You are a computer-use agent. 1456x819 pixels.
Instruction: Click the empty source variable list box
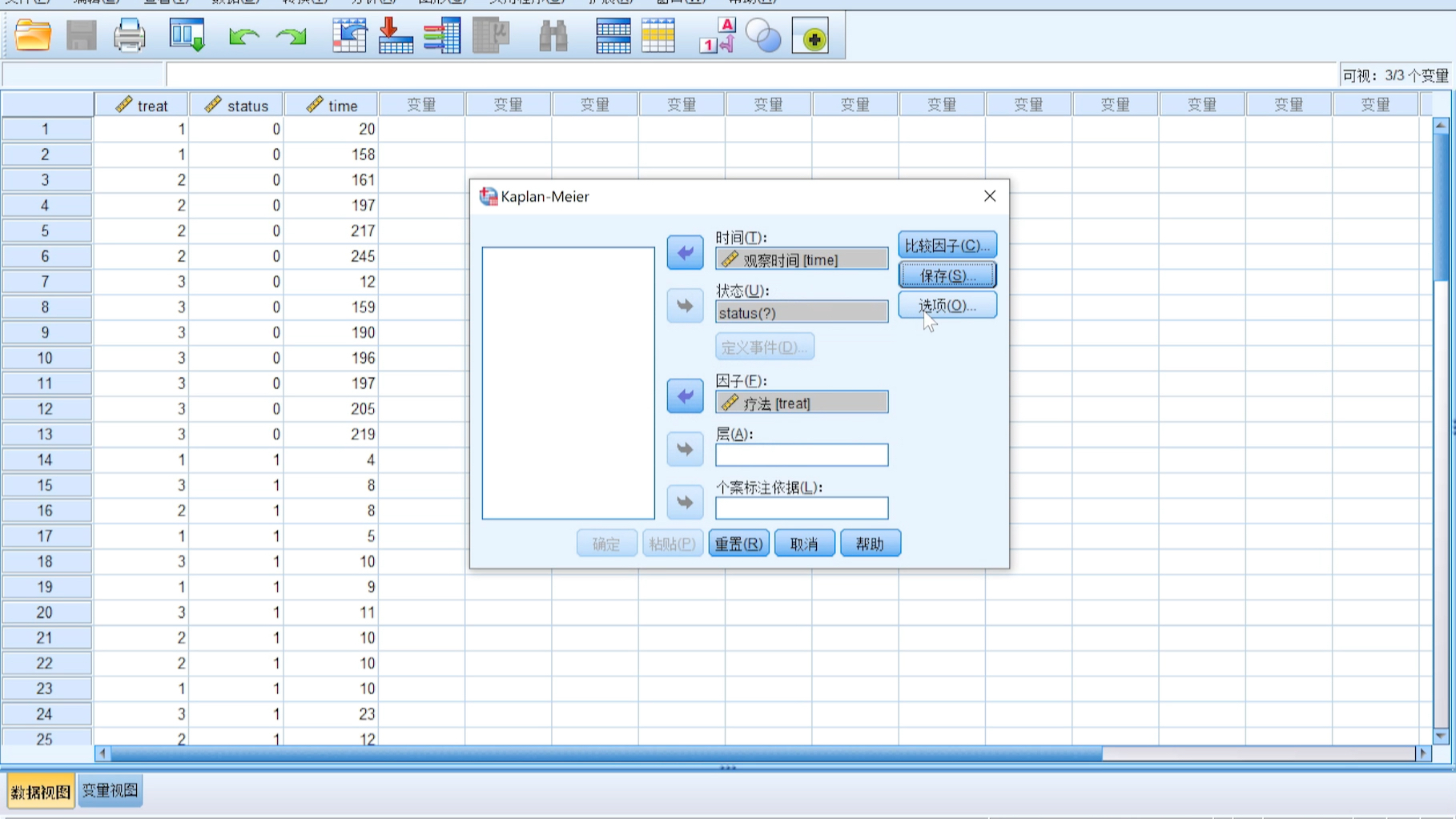568,383
